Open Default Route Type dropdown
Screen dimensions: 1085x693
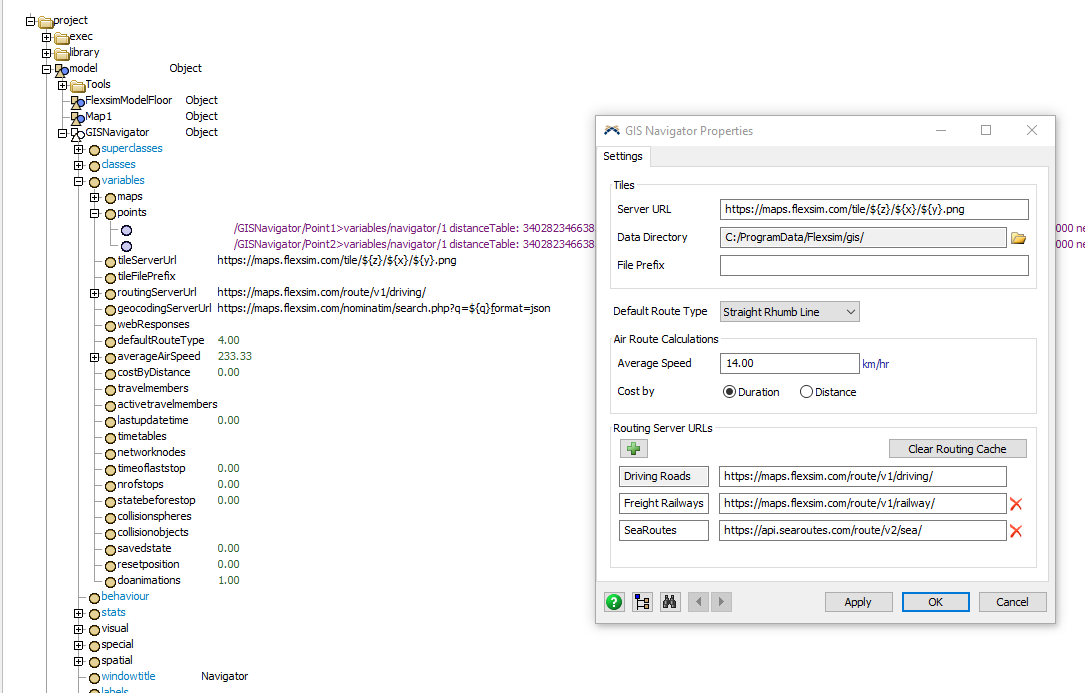789,312
